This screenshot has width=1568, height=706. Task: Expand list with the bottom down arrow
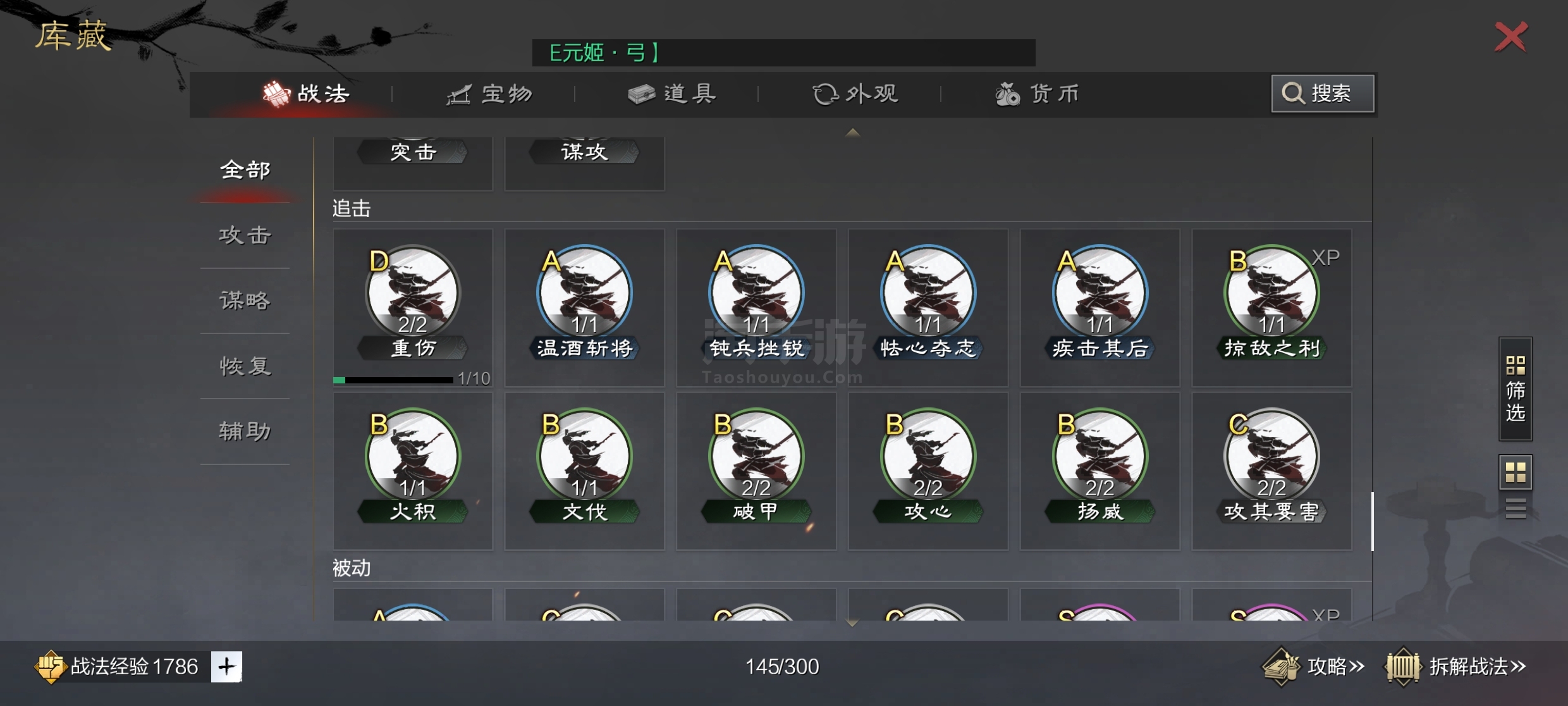point(852,623)
